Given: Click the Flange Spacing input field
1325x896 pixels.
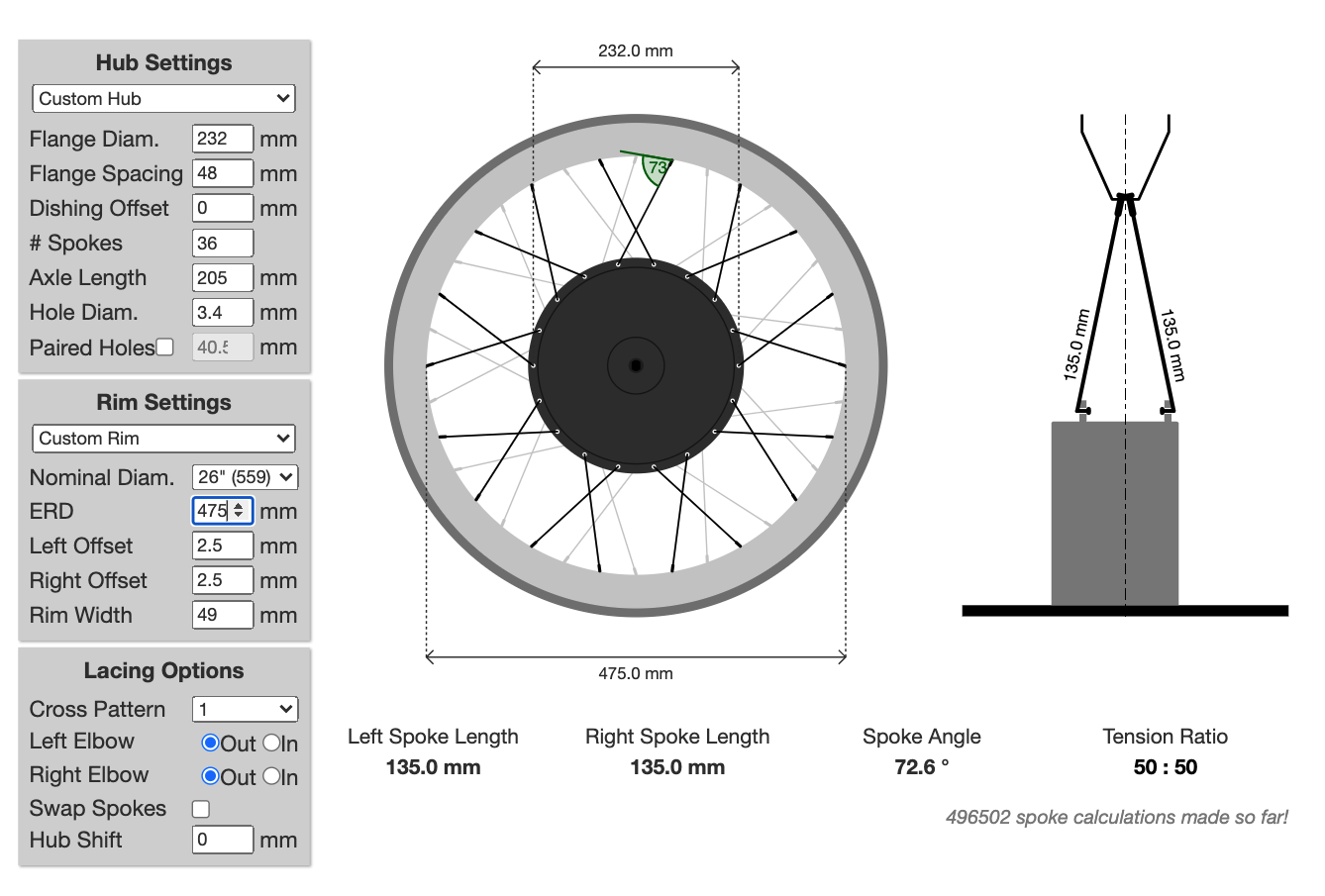Looking at the screenshot, I should pos(223,173).
